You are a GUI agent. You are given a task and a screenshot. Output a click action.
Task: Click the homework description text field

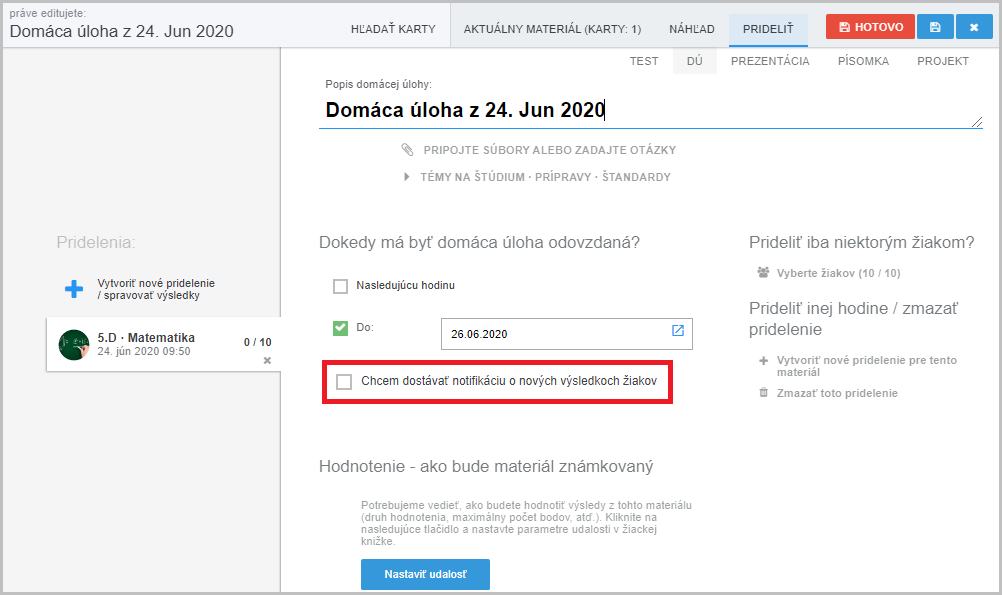click(650, 110)
